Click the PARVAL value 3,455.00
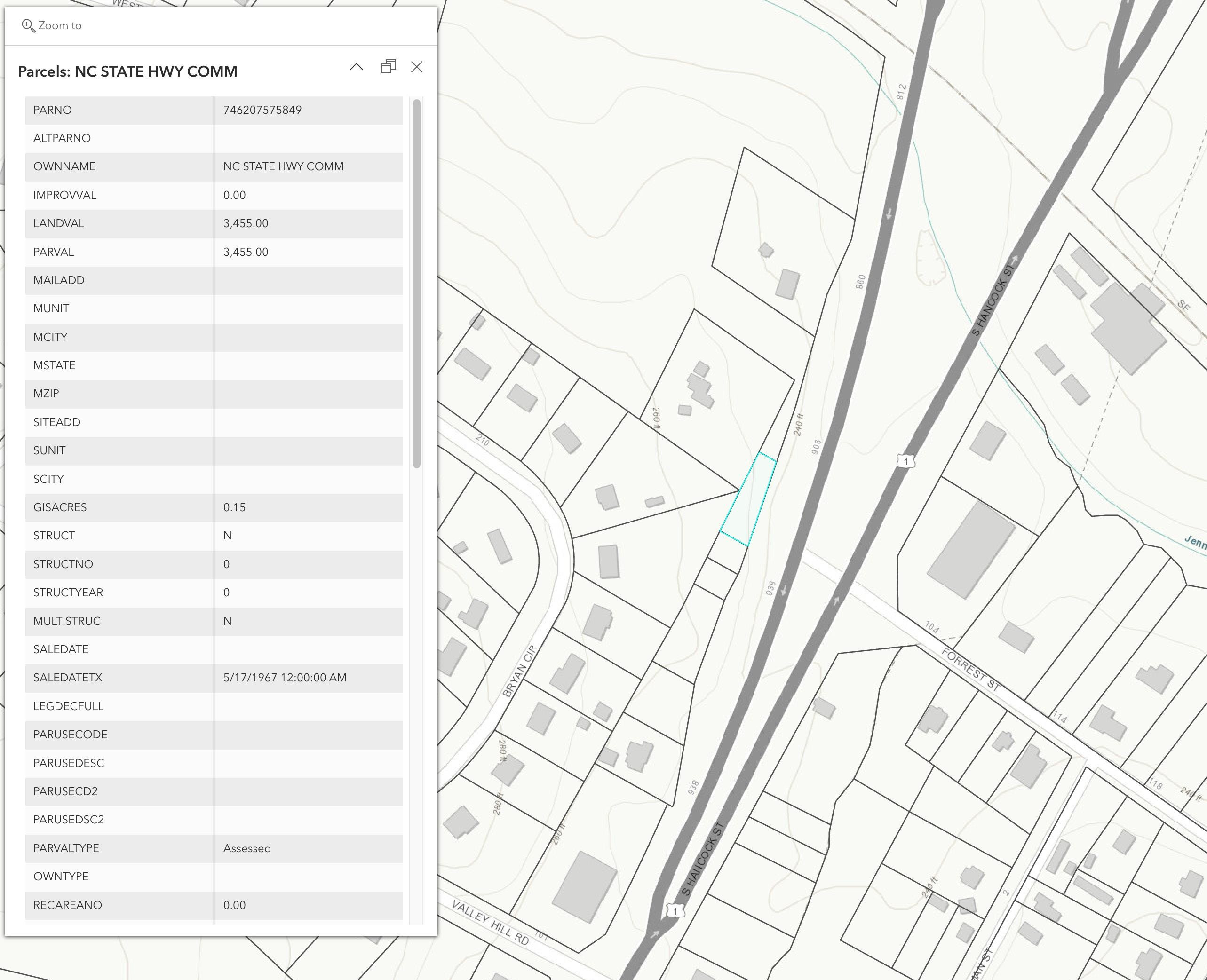Viewport: 1207px width, 980px height. (x=246, y=252)
